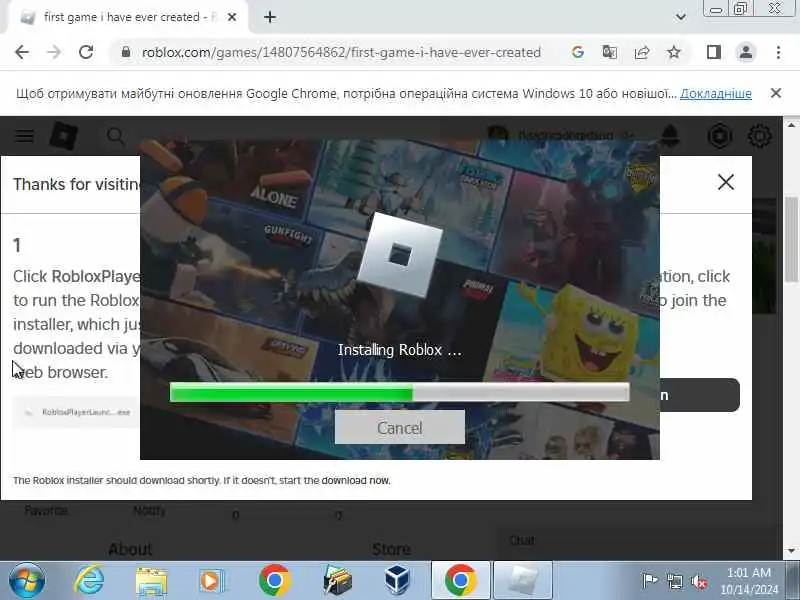Dismiss the Chrome update infobar
The width and height of the screenshot is (800, 600).
click(x=776, y=93)
